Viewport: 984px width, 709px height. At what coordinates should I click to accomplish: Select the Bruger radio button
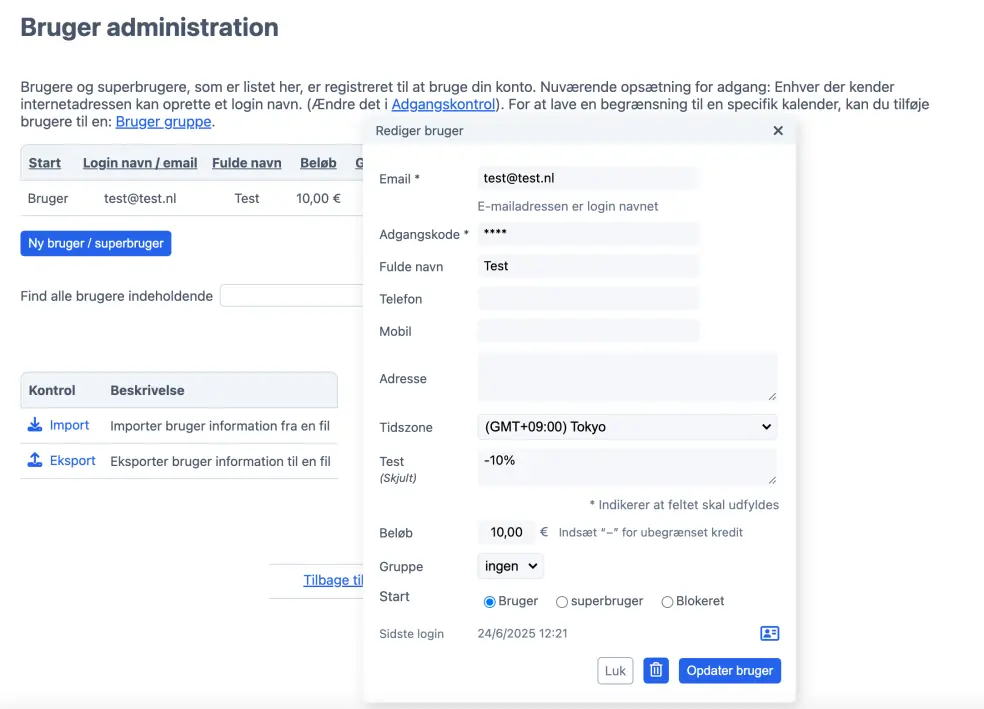click(490, 602)
